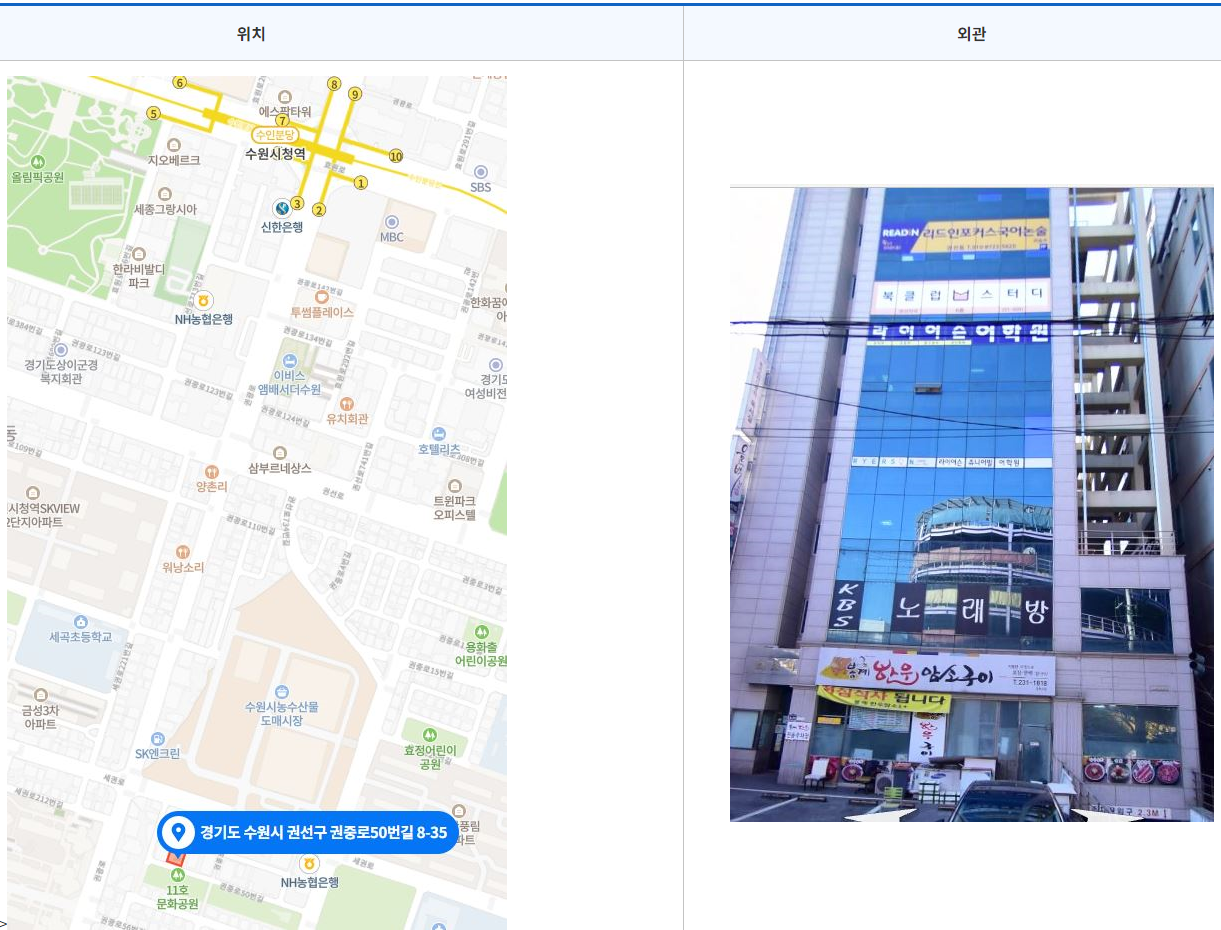
Task: Select the 신한은행 bank marker icon
Action: coord(282,208)
